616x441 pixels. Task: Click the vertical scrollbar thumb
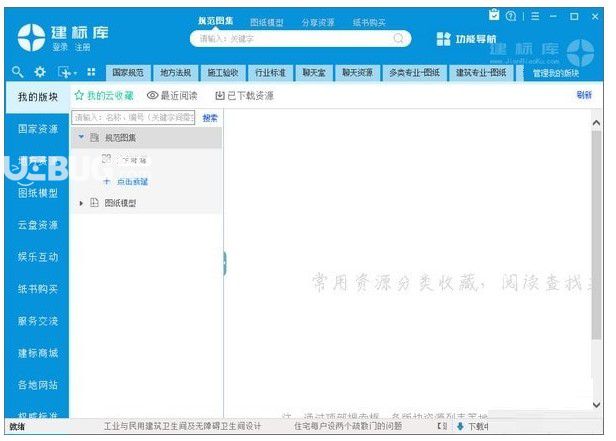[596, 235]
